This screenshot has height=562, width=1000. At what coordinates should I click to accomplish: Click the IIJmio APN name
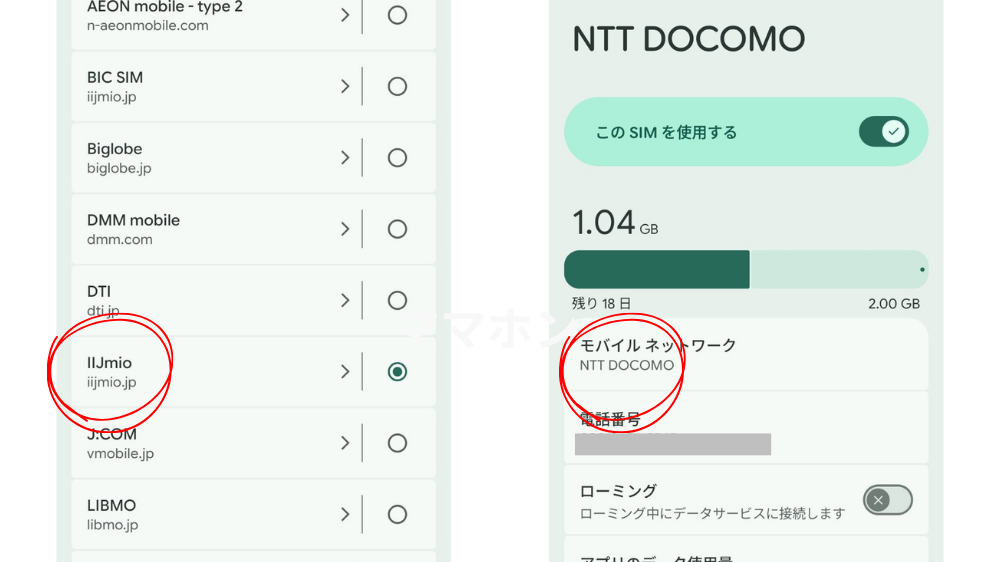tap(109, 363)
